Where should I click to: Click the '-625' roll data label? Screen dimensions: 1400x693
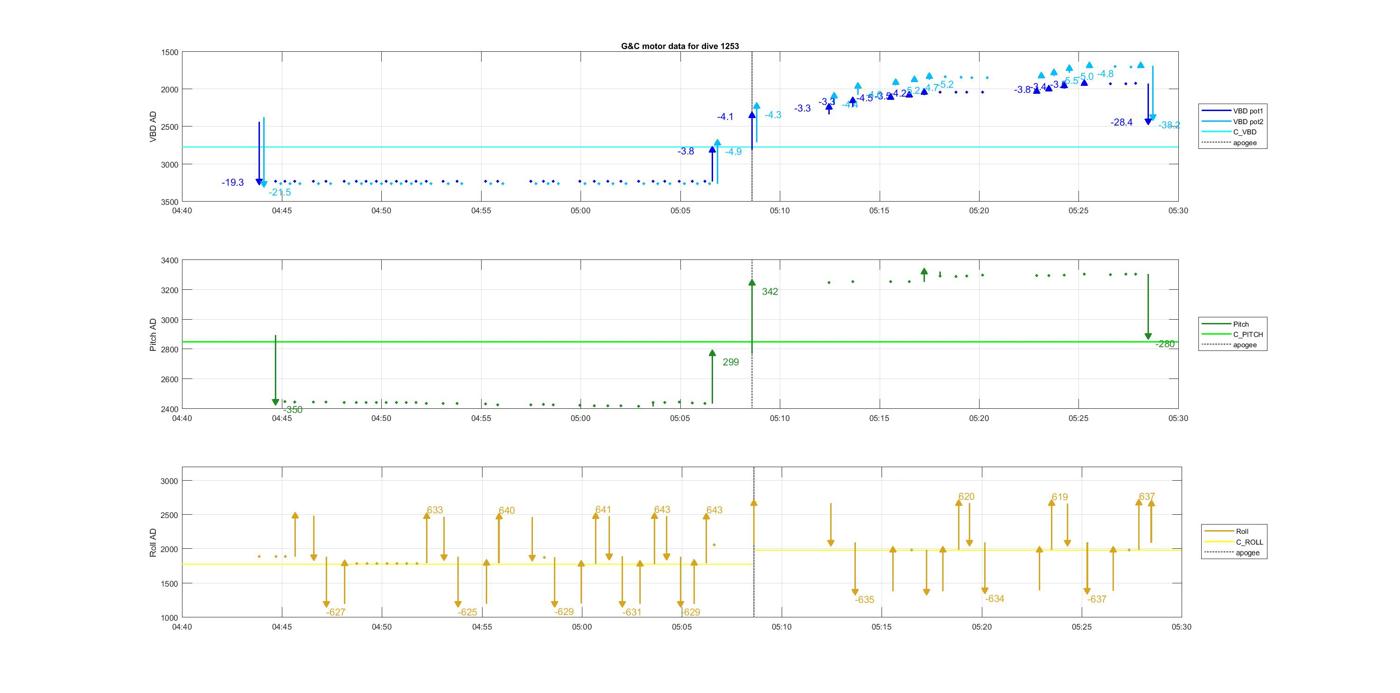coord(468,612)
